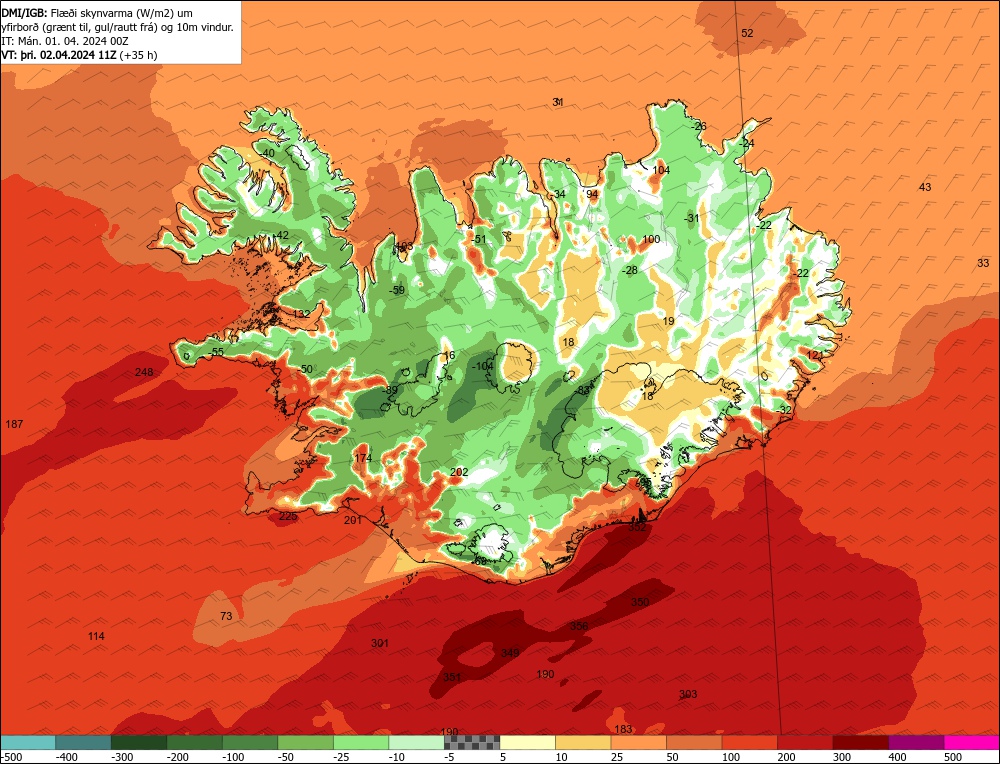The width and height of the screenshot is (1000, 764).
Task: Click the '-104' value beside the central glacier outline
Action: (x=483, y=366)
